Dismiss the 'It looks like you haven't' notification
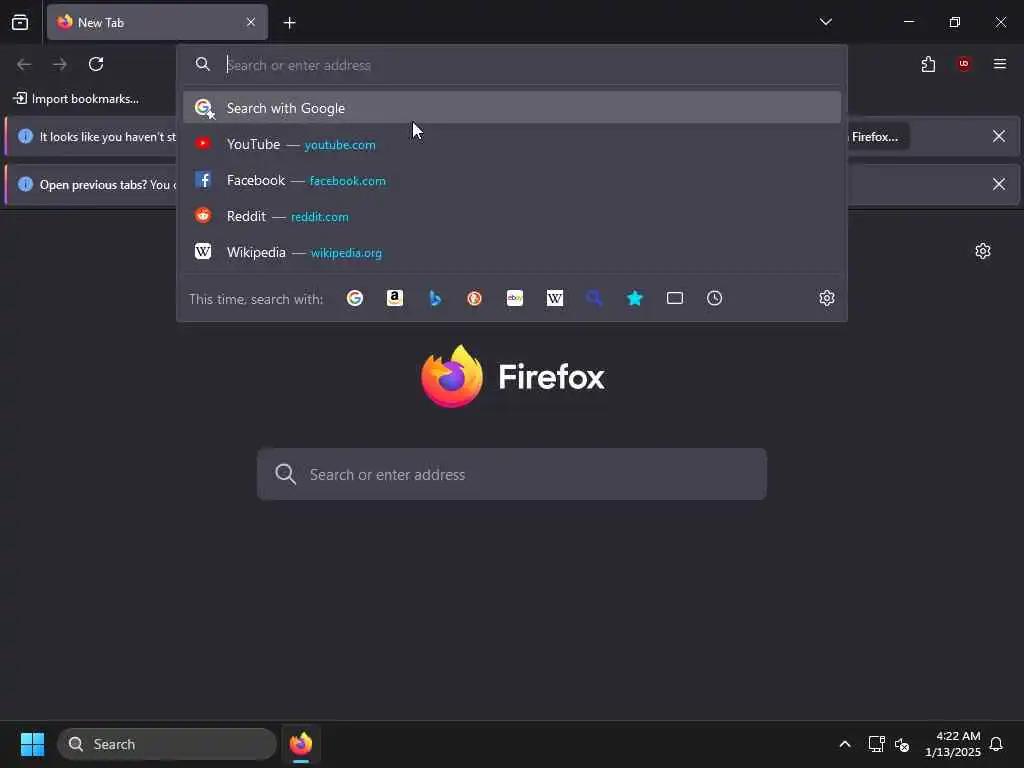The width and height of the screenshot is (1024, 768). [999, 136]
